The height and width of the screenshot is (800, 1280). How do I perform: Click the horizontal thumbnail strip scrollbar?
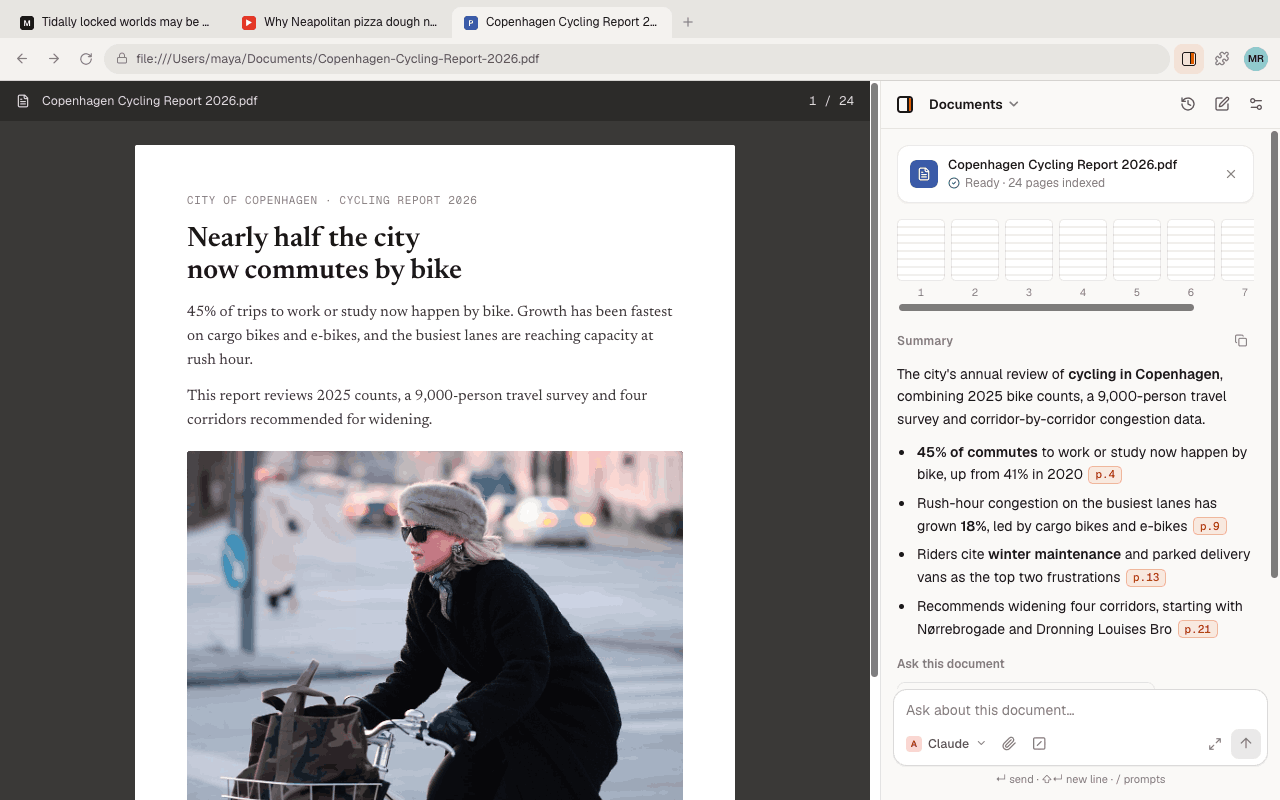pyautogui.click(x=1046, y=308)
